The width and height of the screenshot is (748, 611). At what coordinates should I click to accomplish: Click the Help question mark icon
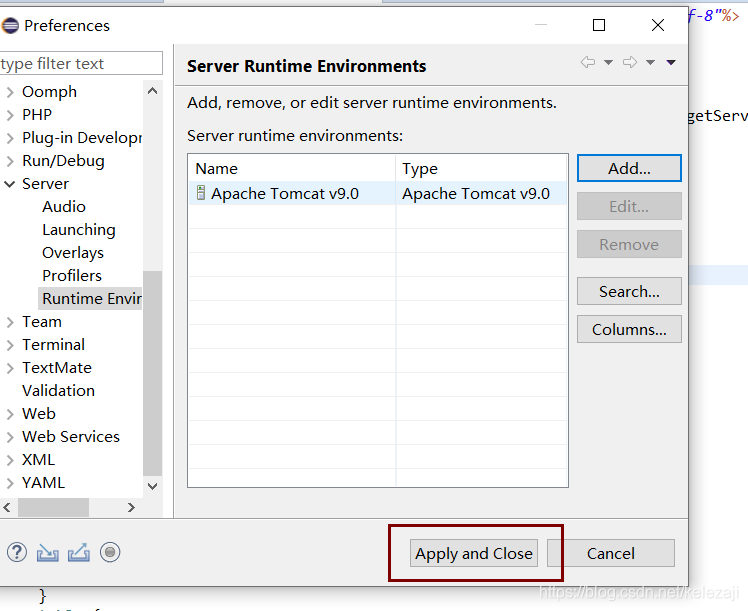[x=17, y=552]
